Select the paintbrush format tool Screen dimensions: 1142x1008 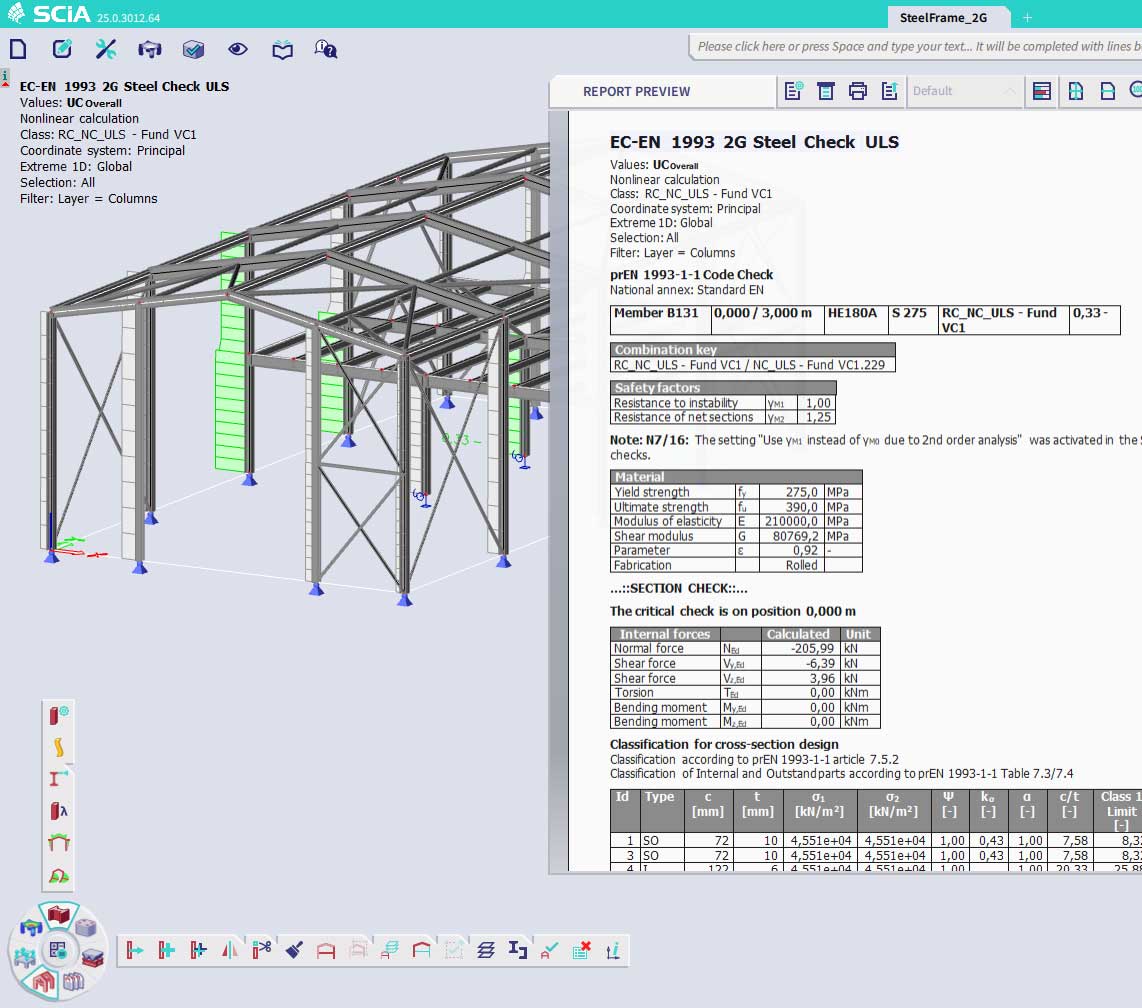294,949
